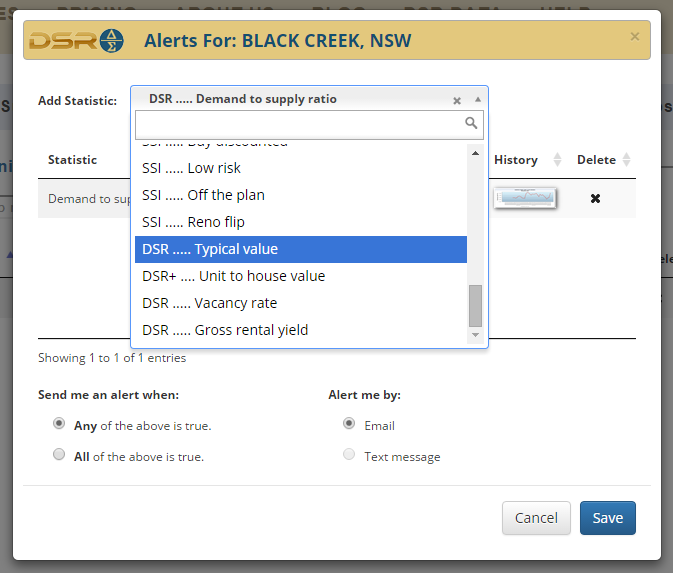Clear the selected Demand to supply ratio statistic
This screenshot has height=573, width=673.
tap(457, 100)
